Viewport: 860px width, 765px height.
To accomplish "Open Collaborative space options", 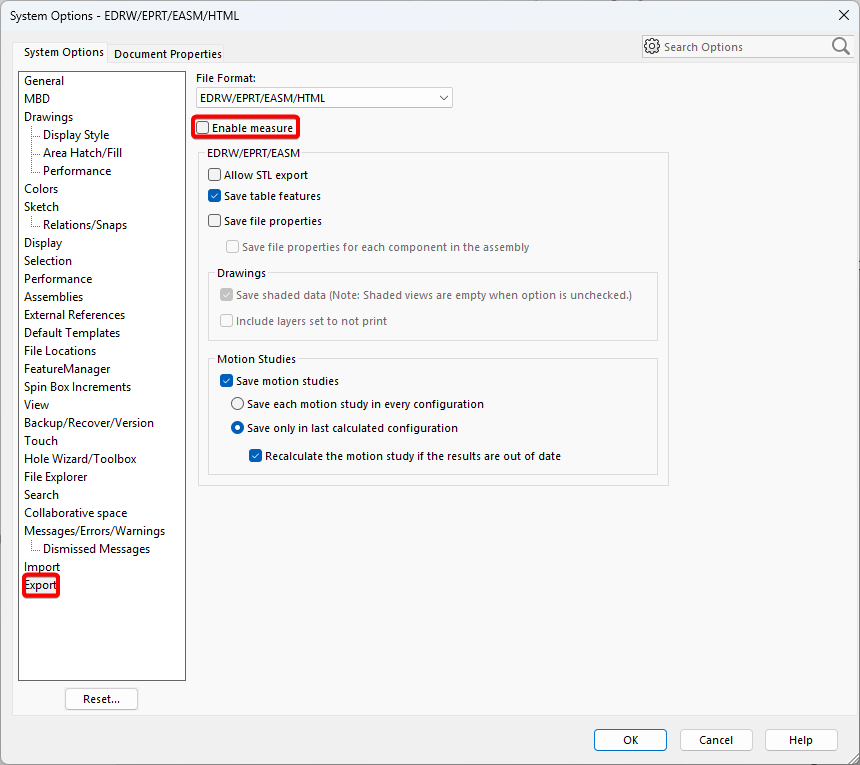I will 76,513.
